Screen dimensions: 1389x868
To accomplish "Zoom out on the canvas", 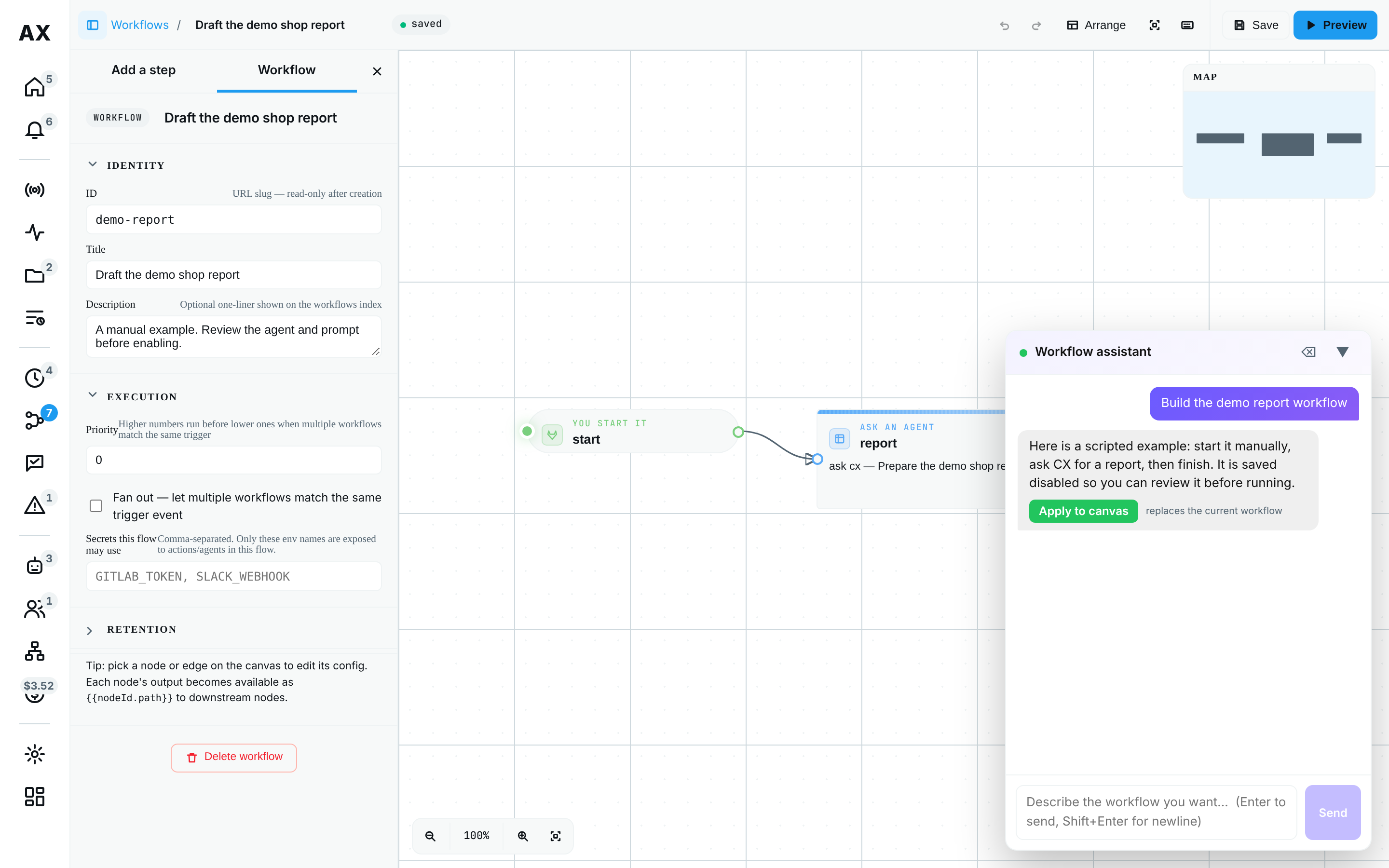I will [430, 836].
